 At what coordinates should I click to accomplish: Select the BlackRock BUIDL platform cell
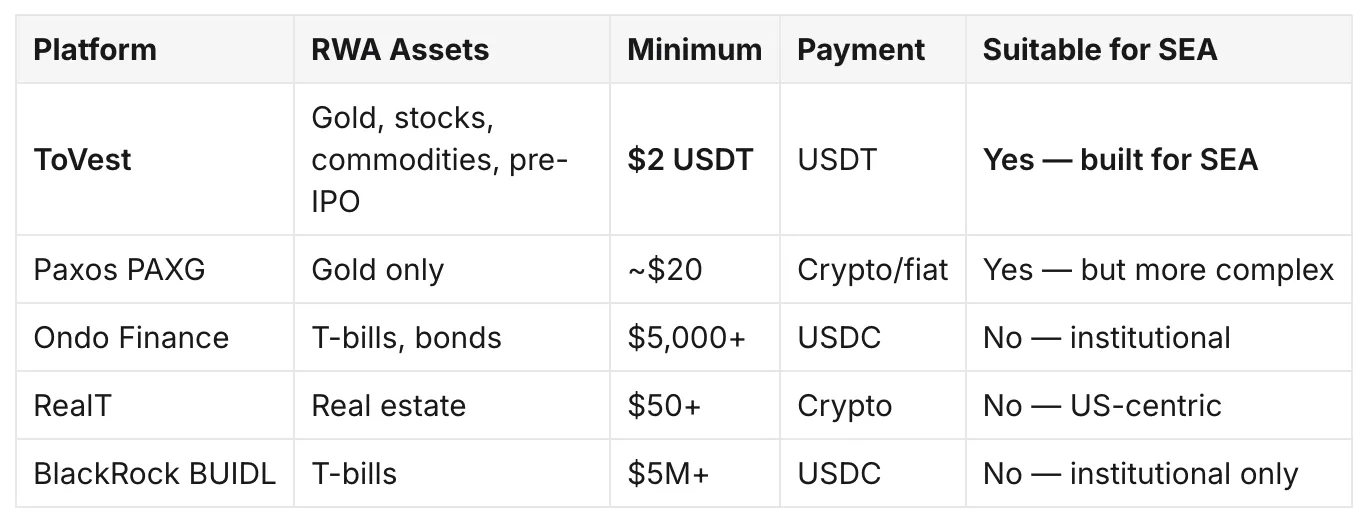point(154,473)
